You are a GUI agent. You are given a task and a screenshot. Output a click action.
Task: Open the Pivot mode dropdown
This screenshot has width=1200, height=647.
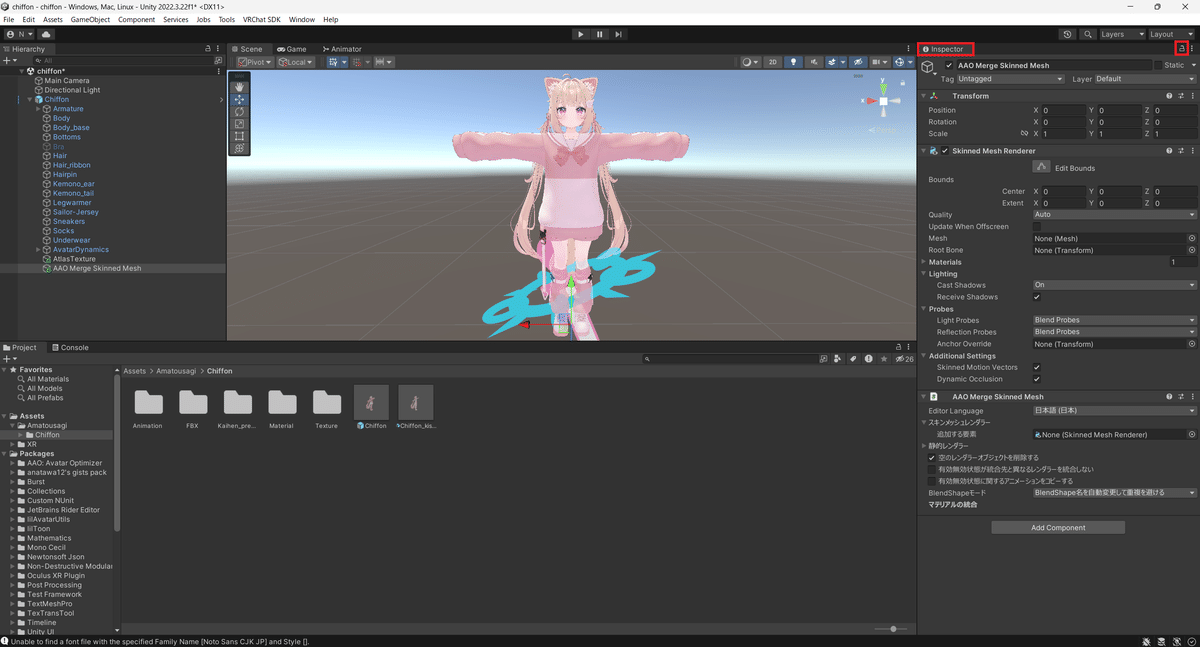click(x=255, y=62)
